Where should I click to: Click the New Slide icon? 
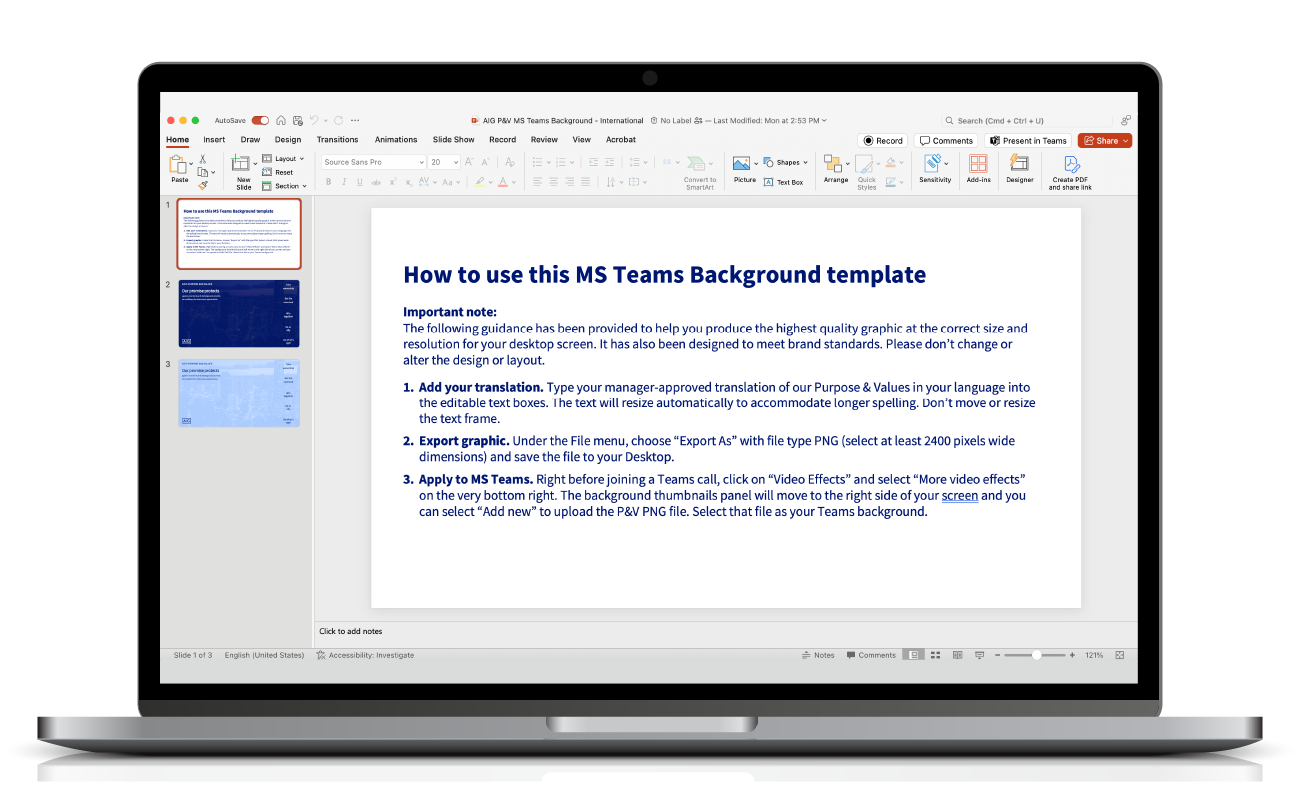(x=243, y=163)
